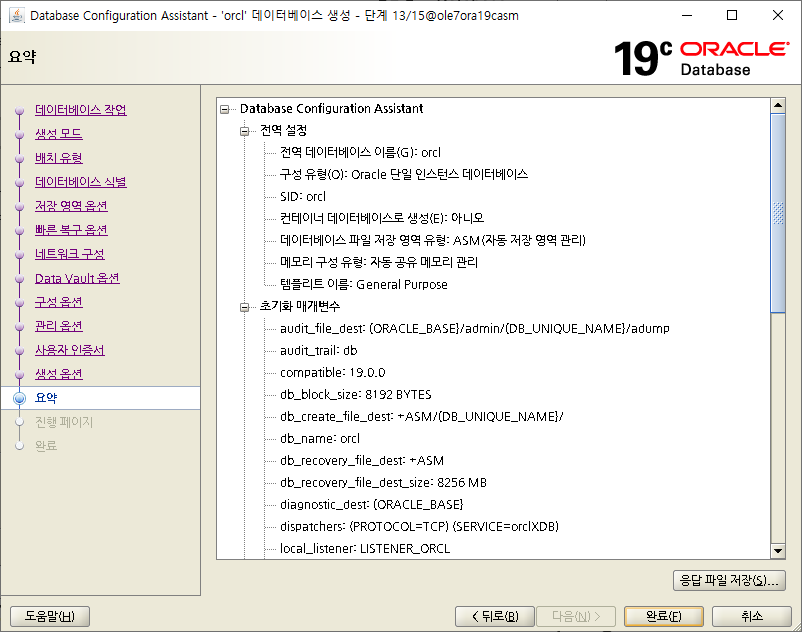Select the SID: orcl row
The image size is (802, 632).
(x=303, y=196)
